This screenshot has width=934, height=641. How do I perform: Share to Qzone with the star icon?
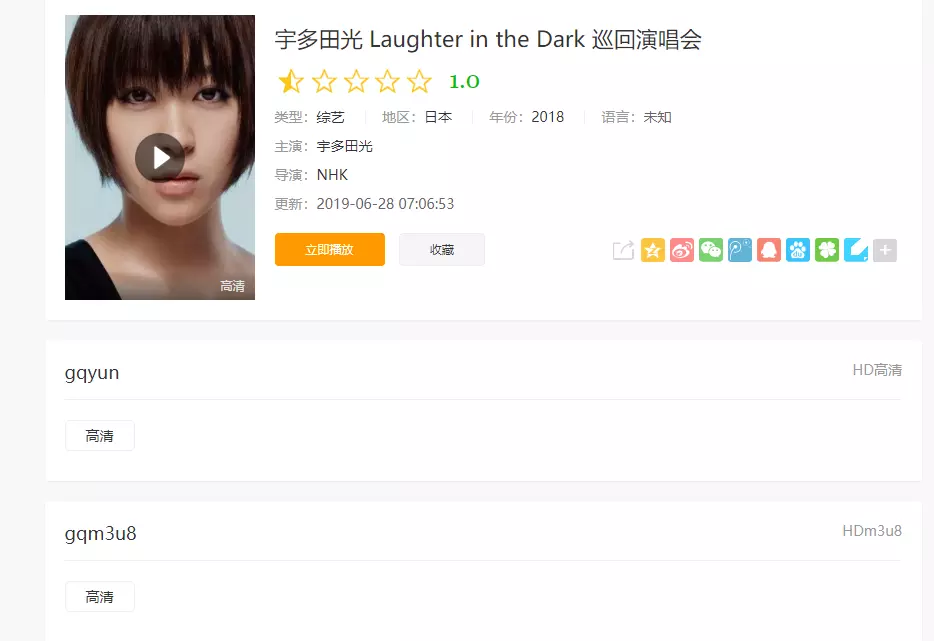[x=652, y=250]
